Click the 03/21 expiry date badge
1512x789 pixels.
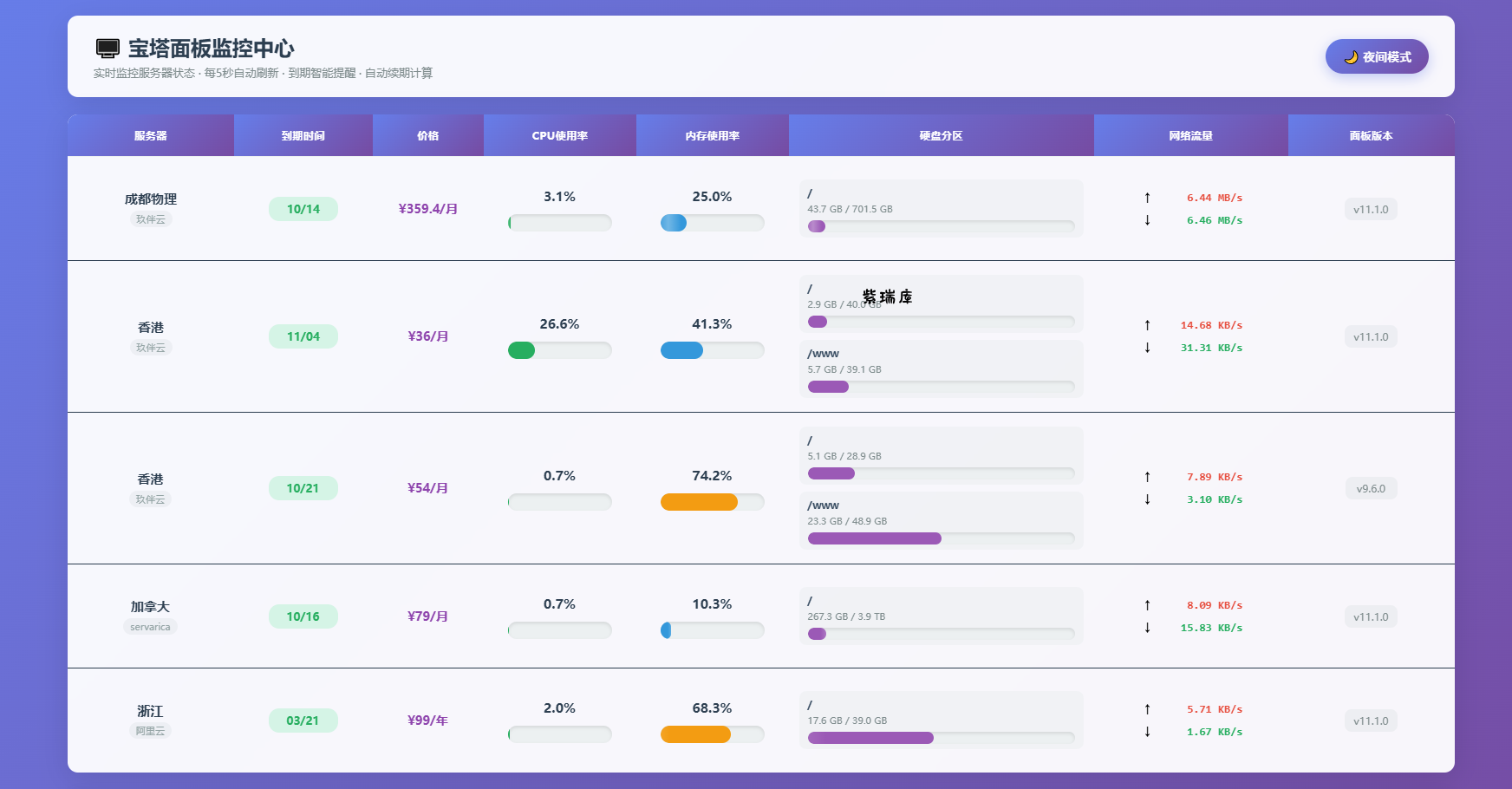(303, 721)
